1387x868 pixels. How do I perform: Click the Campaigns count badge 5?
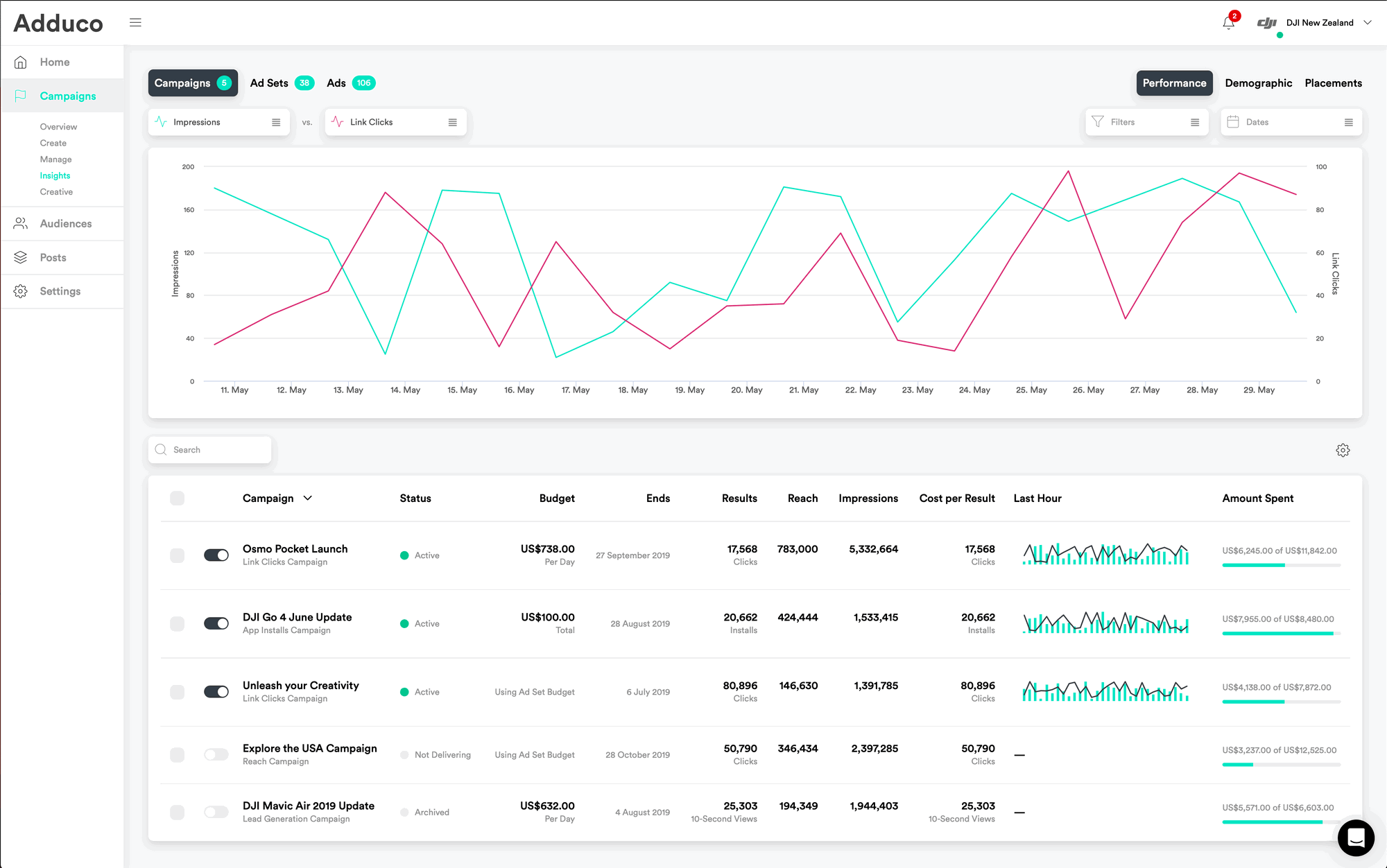[224, 83]
